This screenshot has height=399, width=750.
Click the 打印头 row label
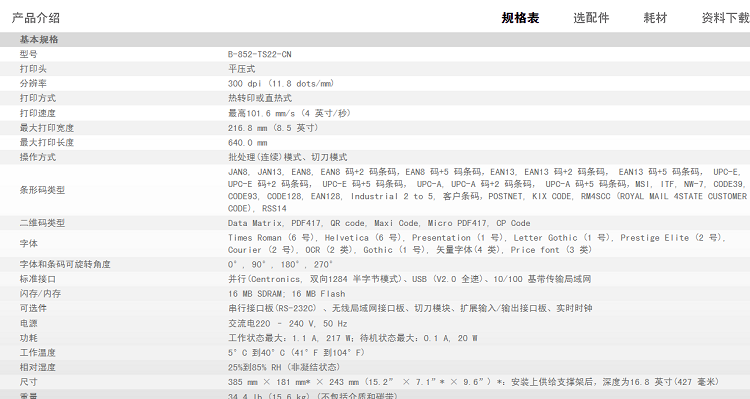tap(33, 69)
